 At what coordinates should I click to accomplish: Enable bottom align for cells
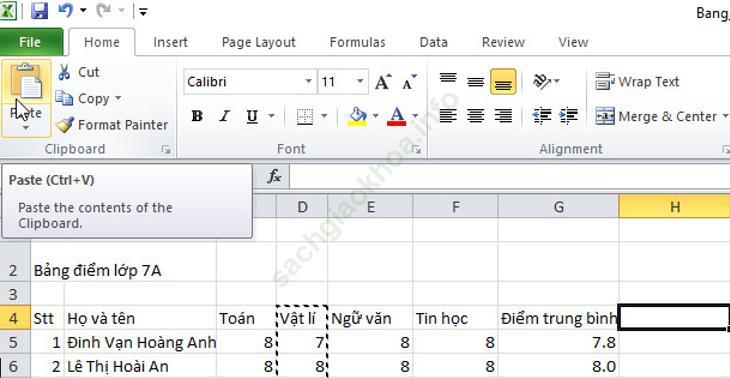point(503,82)
